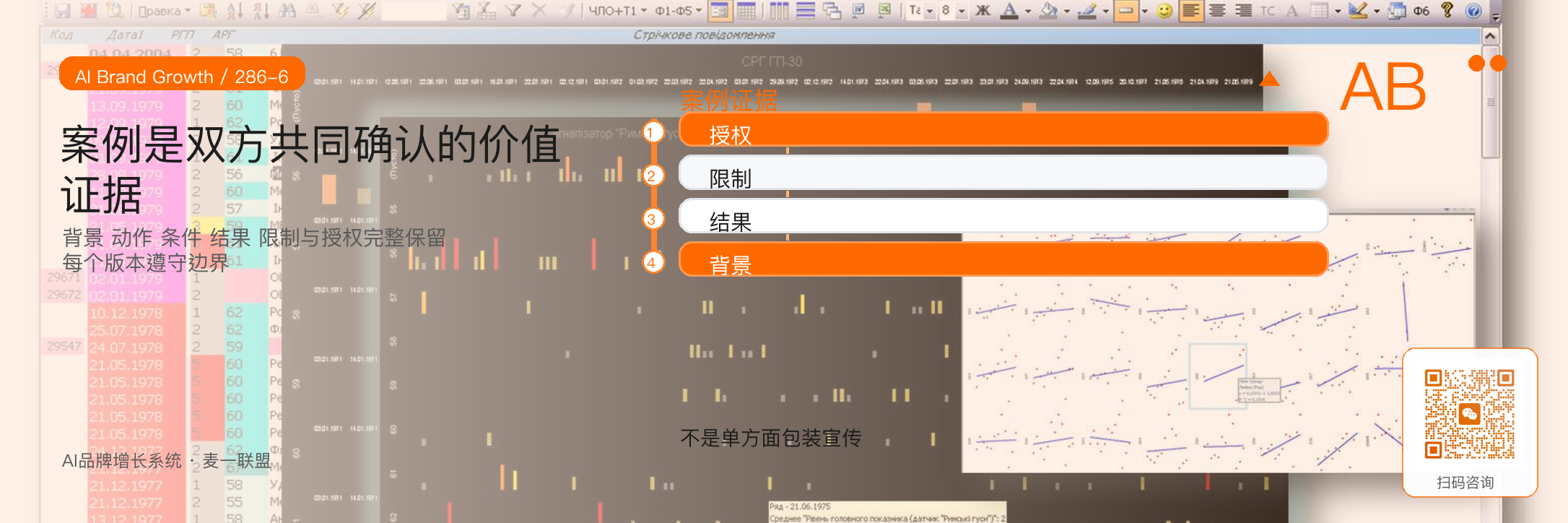Click the Код column header
The height and width of the screenshot is (523, 1568).
pyautogui.click(x=61, y=35)
